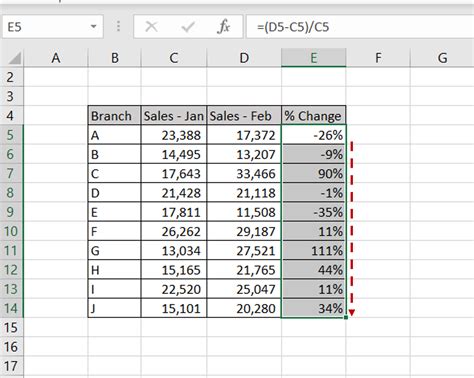Select cell with value 23,388

pyautogui.click(x=174, y=135)
